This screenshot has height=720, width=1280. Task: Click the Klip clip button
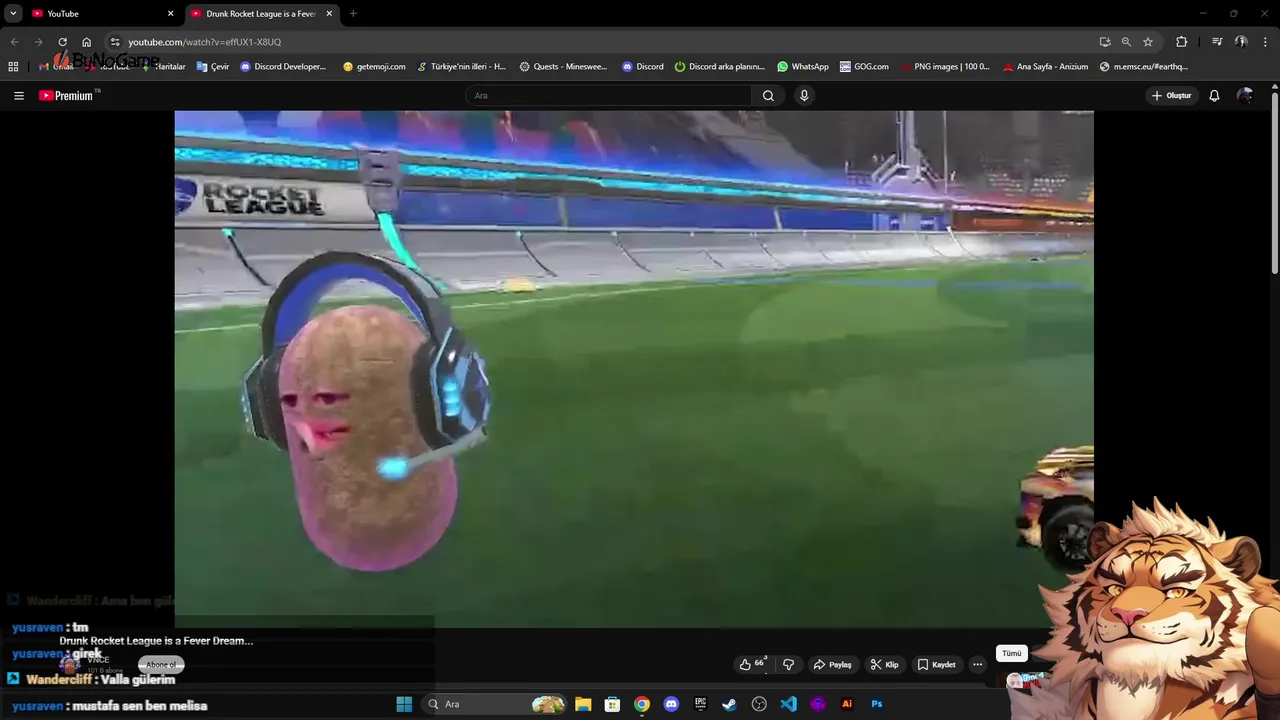point(884,664)
